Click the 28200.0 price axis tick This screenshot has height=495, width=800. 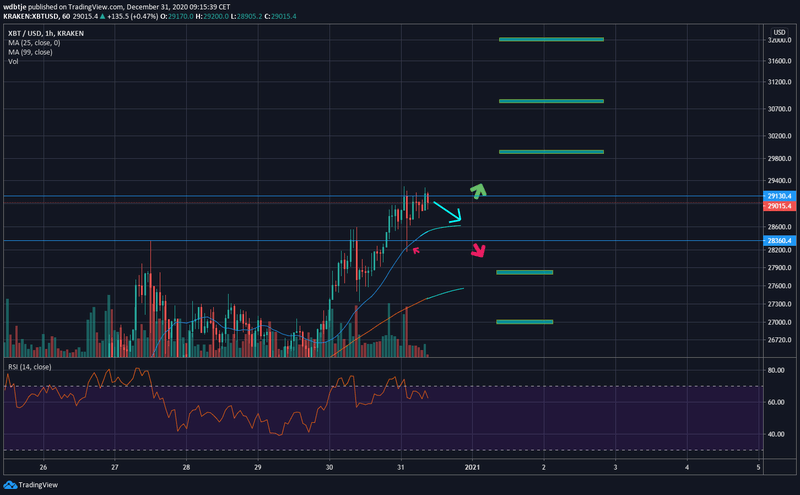(779, 250)
